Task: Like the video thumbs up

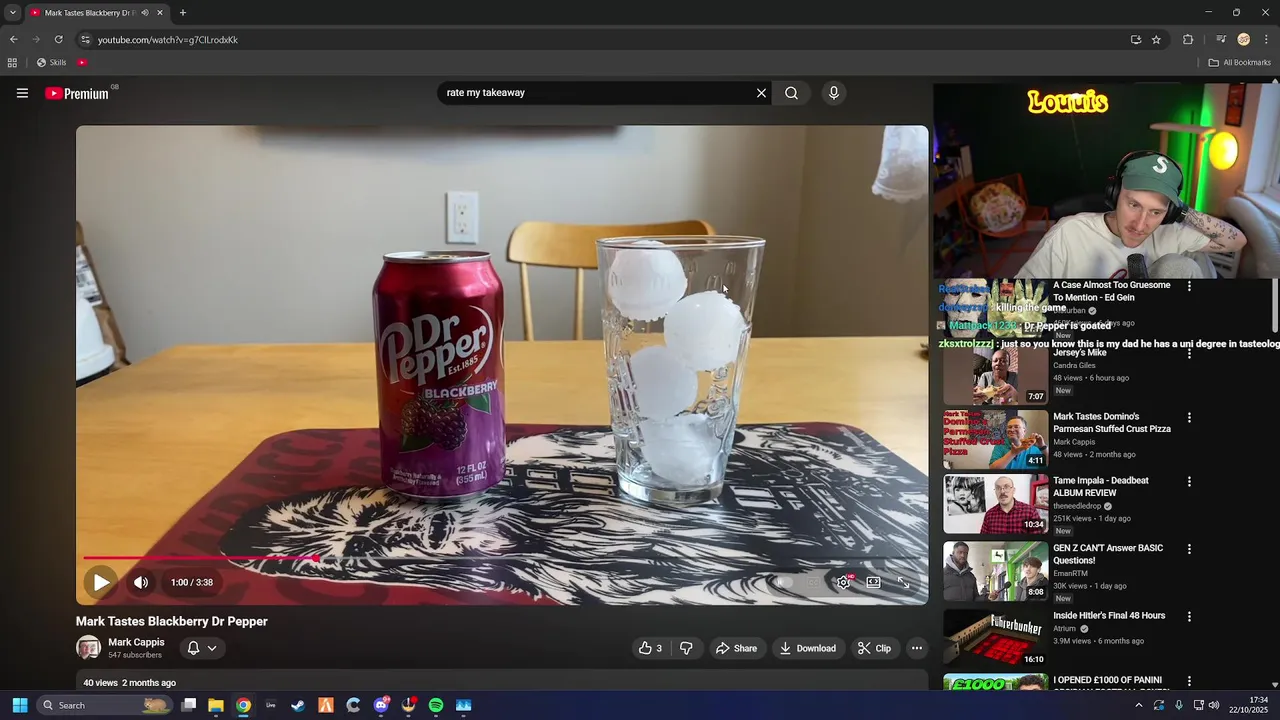Action: [x=650, y=648]
